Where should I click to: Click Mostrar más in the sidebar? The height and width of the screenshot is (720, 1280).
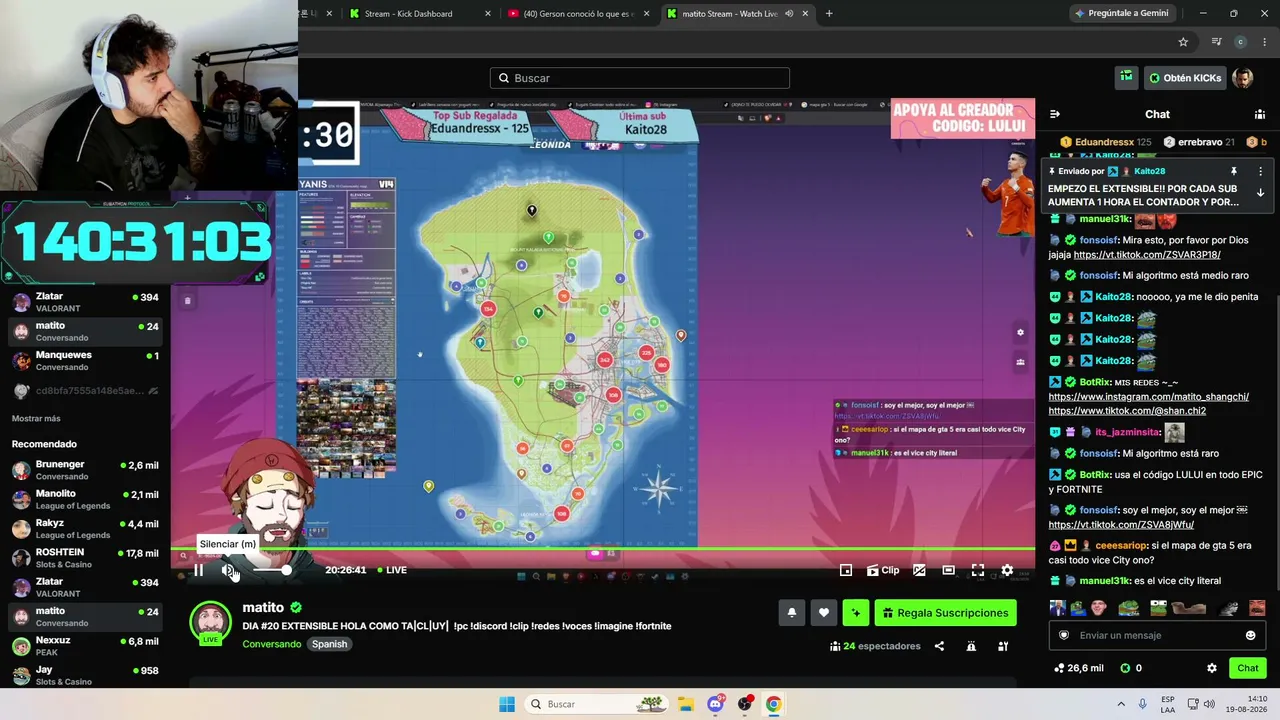click(36, 419)
